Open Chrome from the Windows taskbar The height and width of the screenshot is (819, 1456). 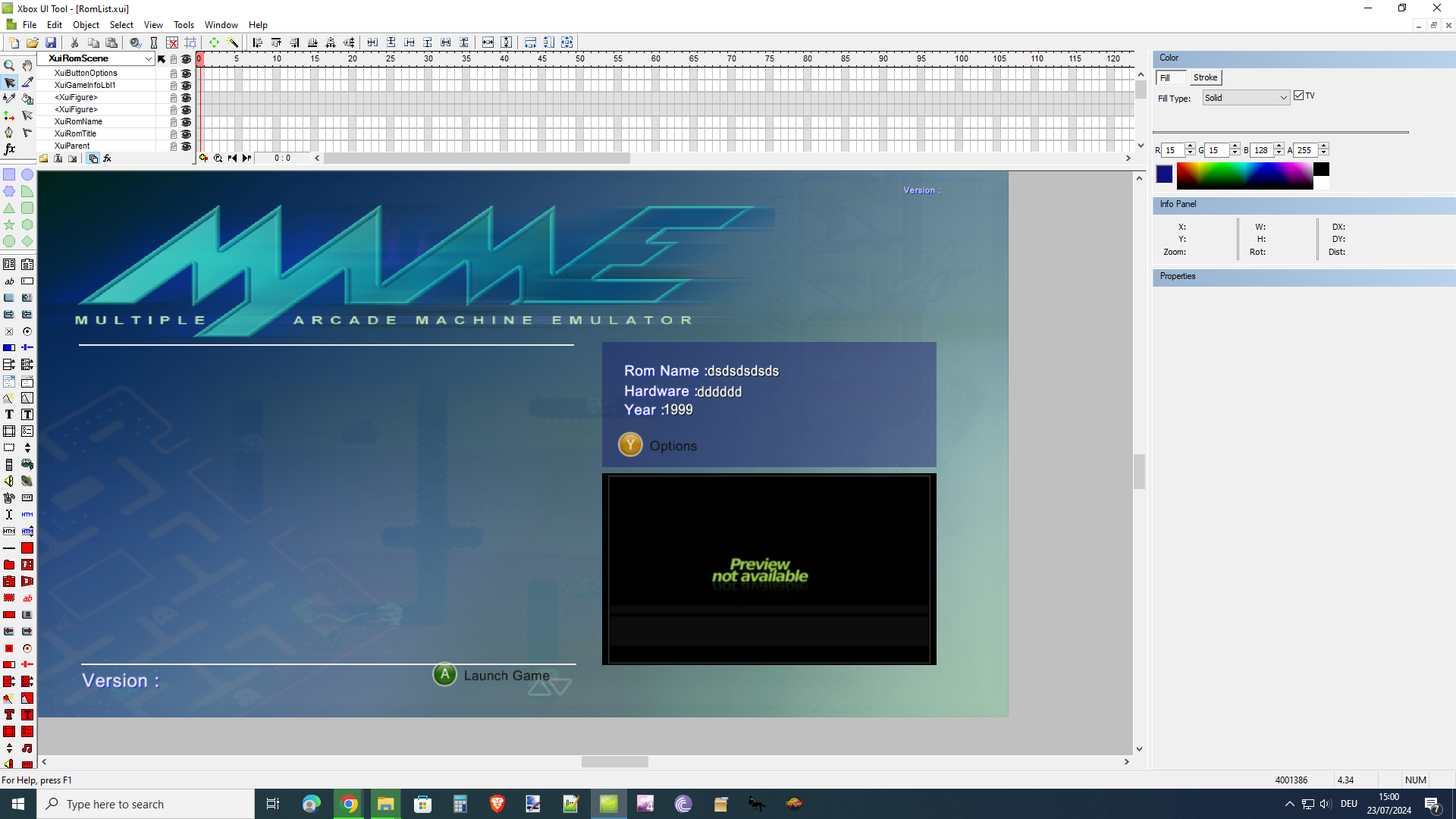pos(349,804)
